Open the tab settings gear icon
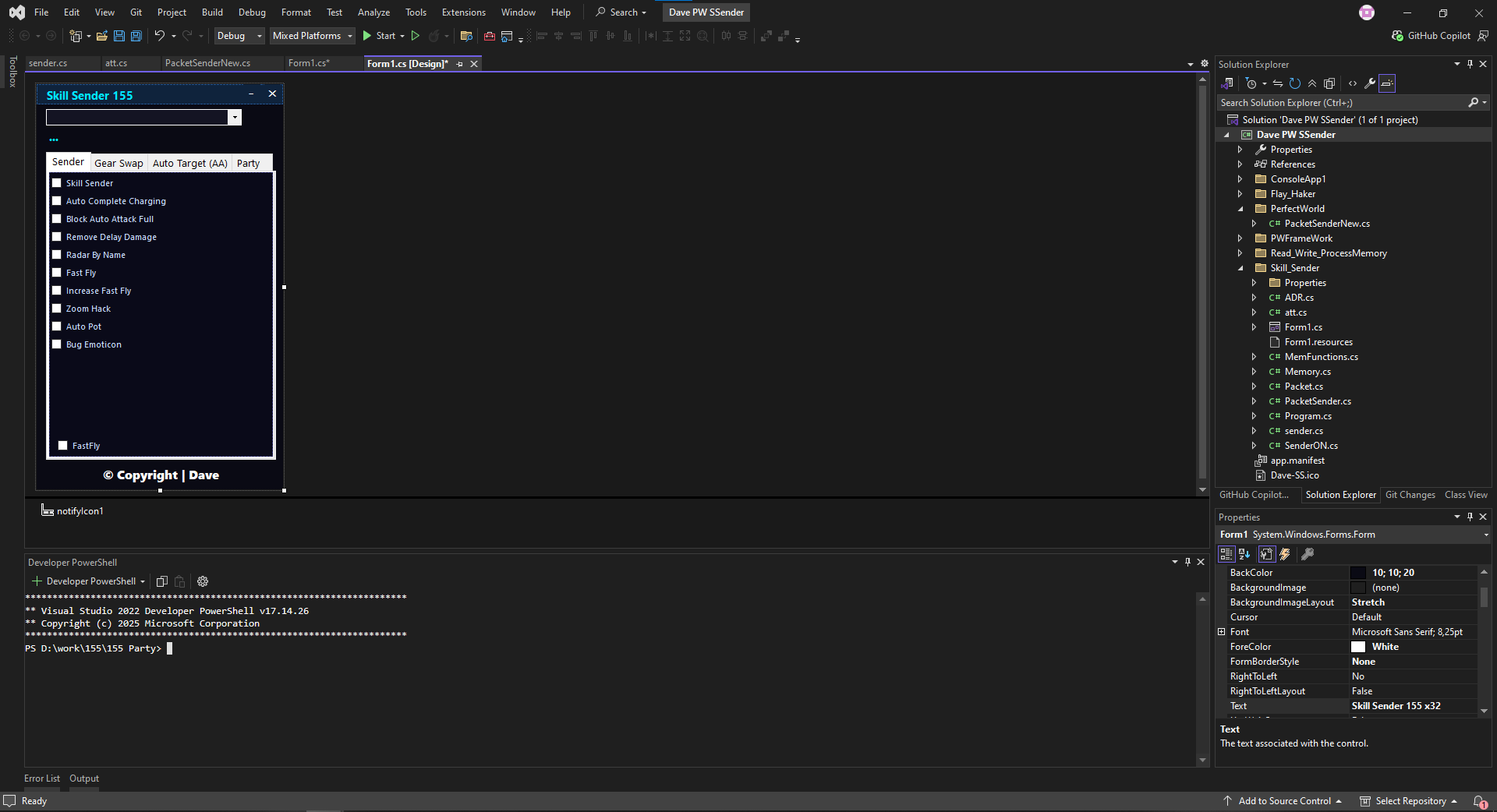 [1204, 64]
